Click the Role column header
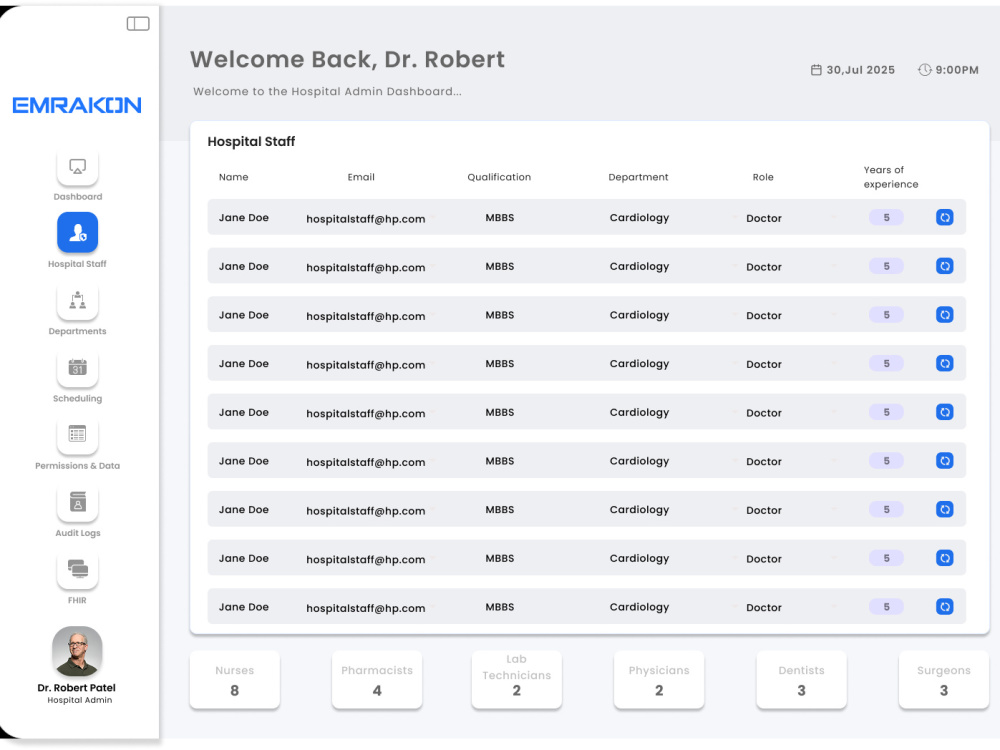The image size is (1000, 750). [x=763, y=177]
